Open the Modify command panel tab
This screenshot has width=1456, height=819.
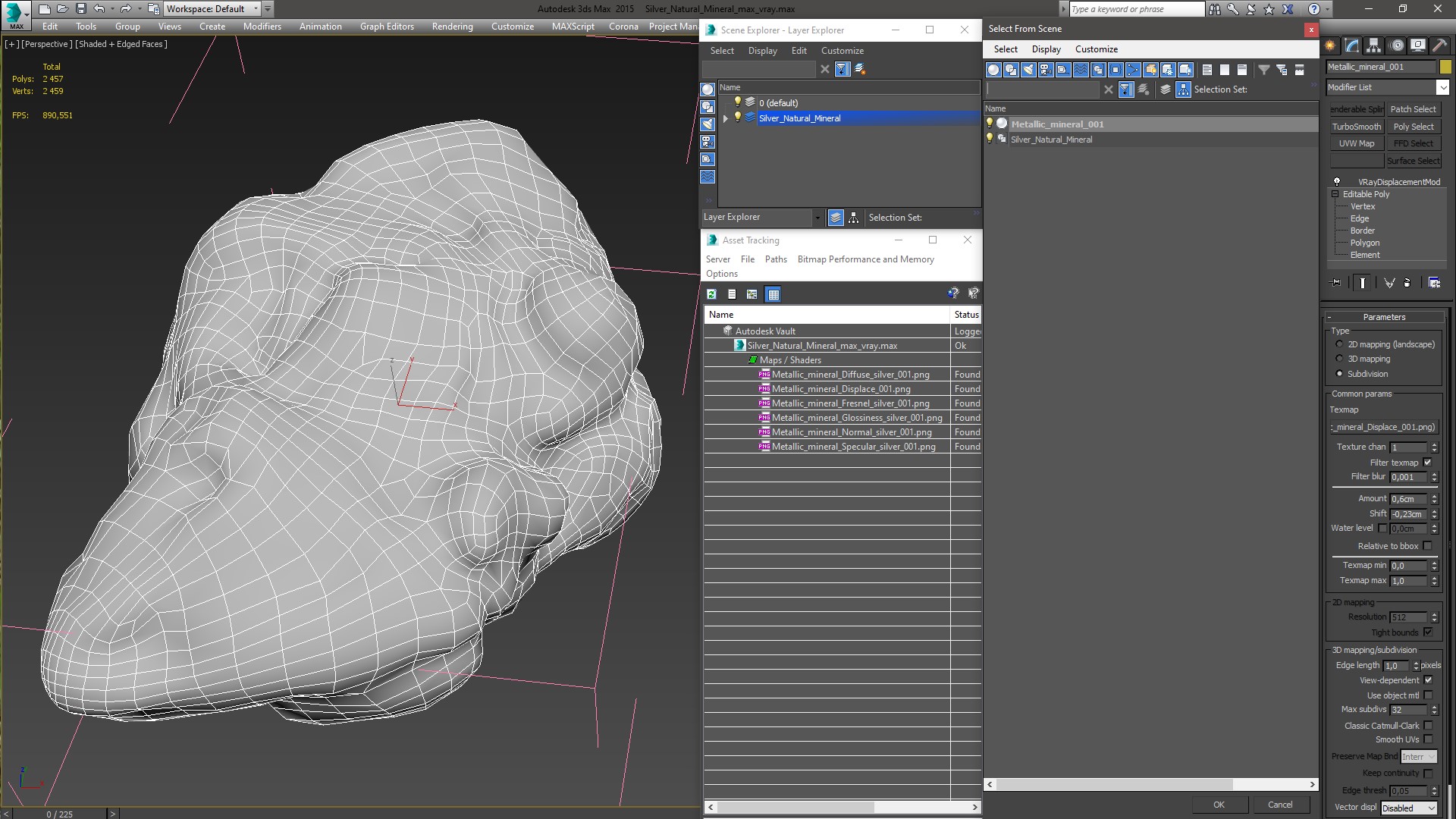pos(1352,45)
